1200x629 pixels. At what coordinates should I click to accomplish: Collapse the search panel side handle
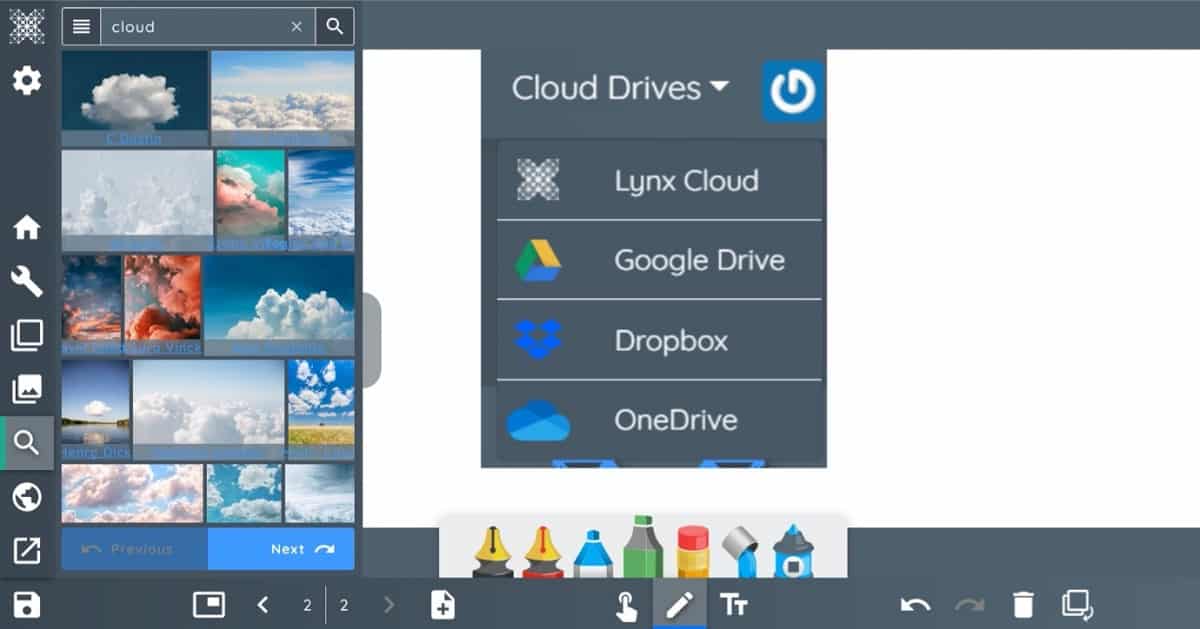click(x=371, y=340)
